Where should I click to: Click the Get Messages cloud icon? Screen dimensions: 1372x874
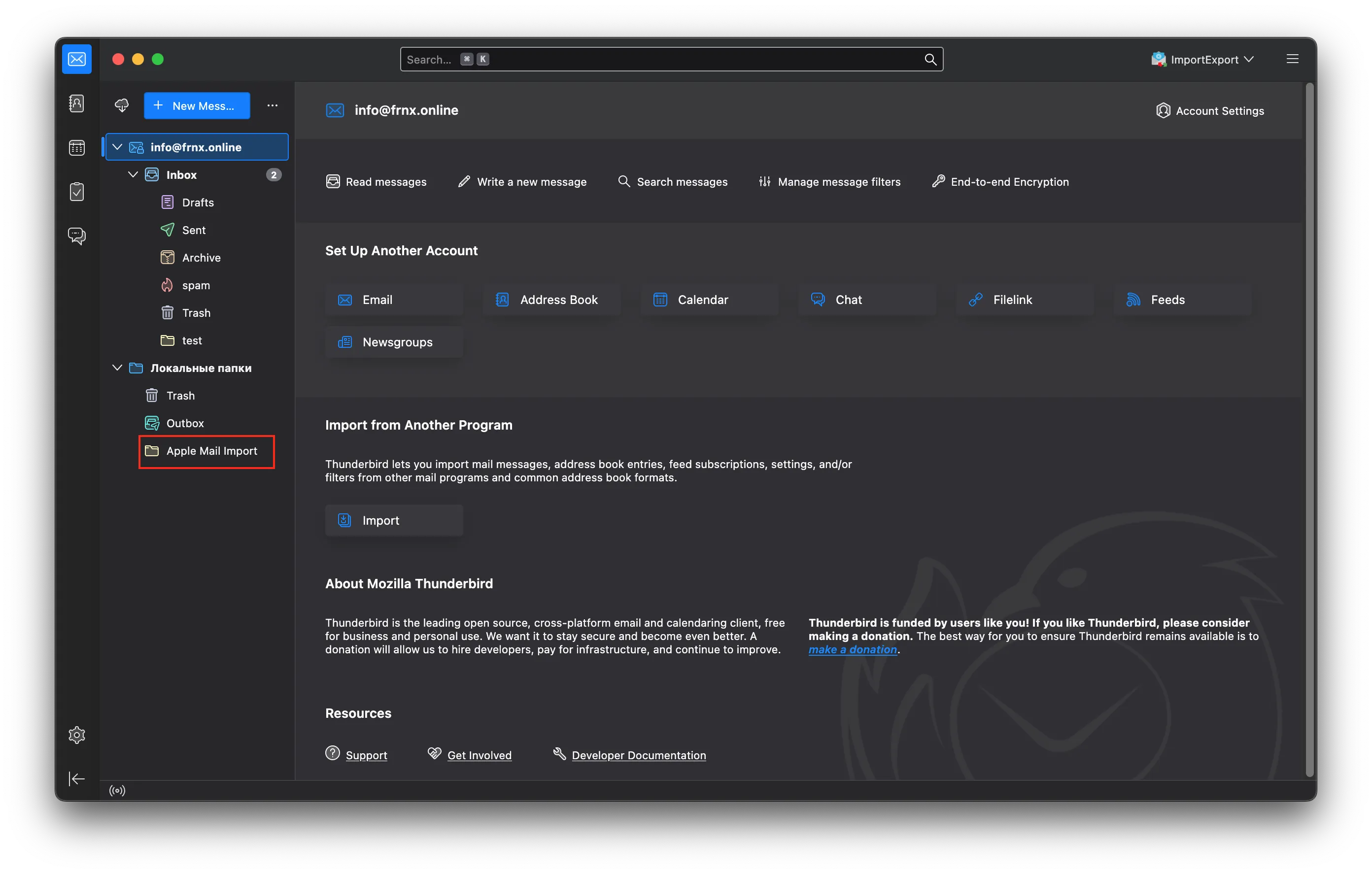tap(122, 105)
